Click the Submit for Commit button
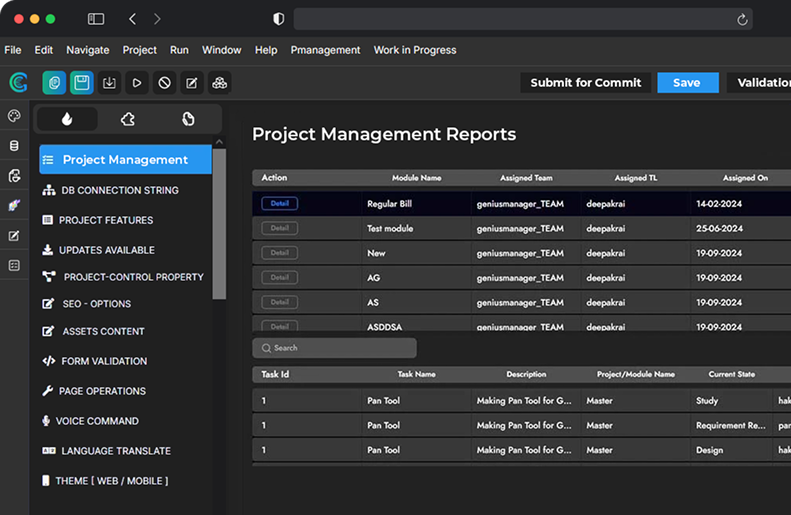 (585, 83)
